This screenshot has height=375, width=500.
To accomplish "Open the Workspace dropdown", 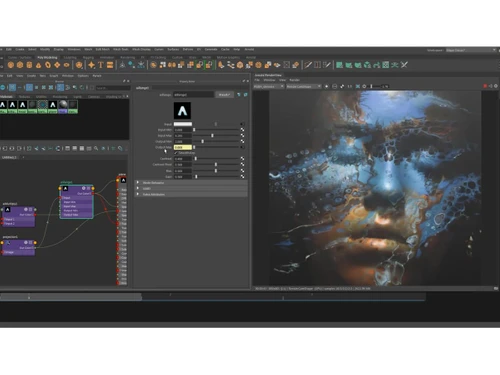I will (471, 50).
